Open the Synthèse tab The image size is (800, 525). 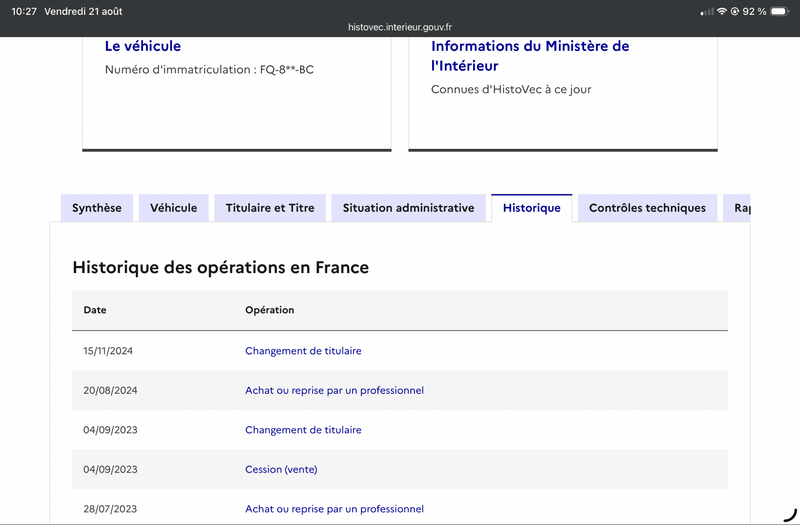coord(97,208)
